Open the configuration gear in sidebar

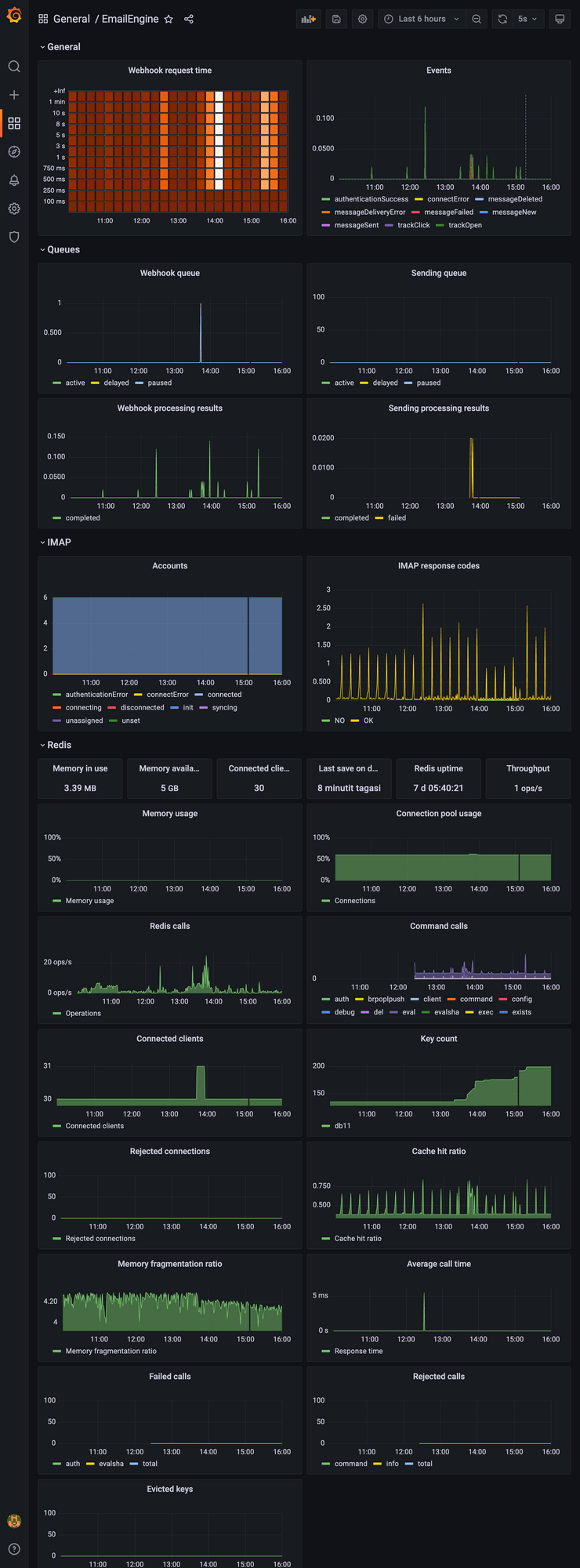(14, 209)
